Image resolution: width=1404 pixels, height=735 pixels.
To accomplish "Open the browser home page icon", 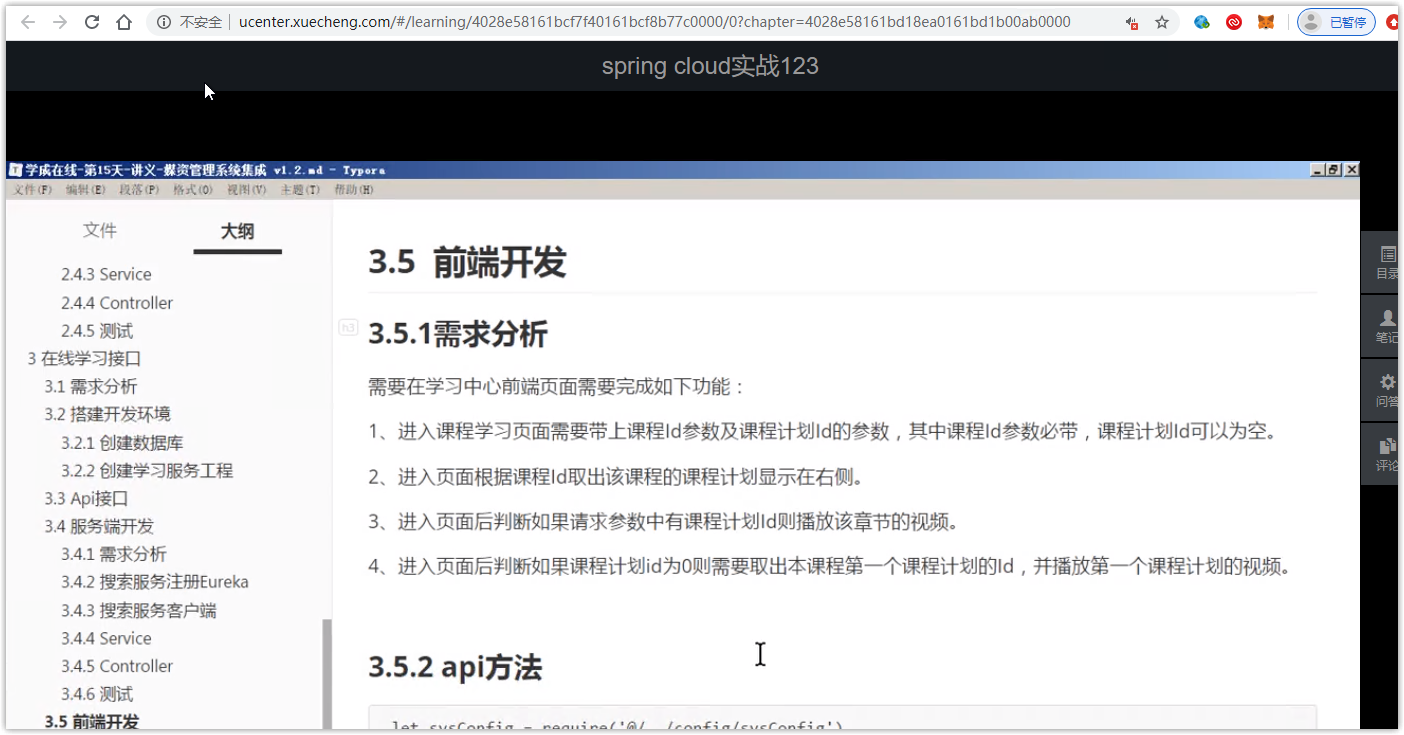I will 124,22.
